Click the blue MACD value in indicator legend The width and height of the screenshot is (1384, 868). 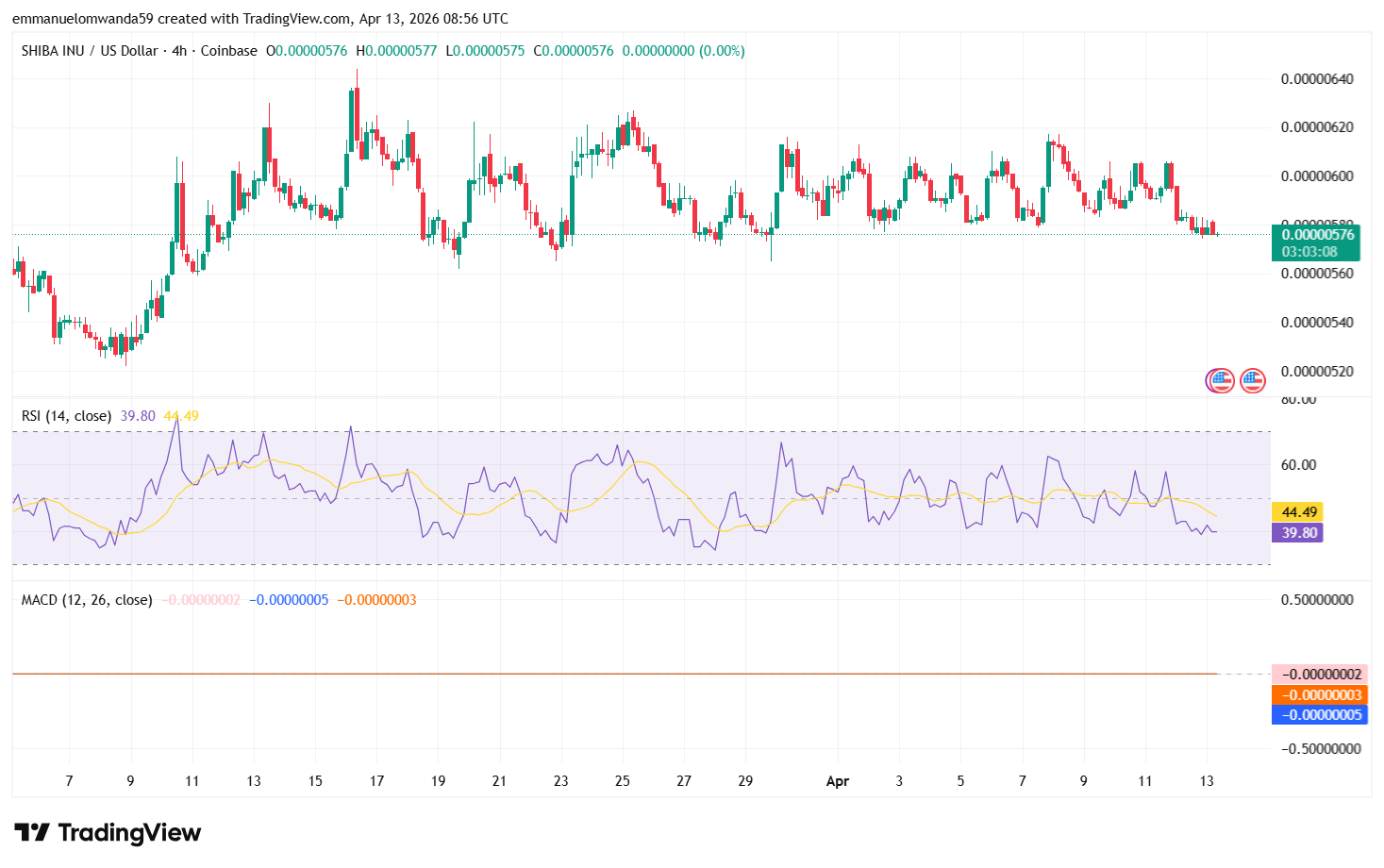click(x=289, y=600)
